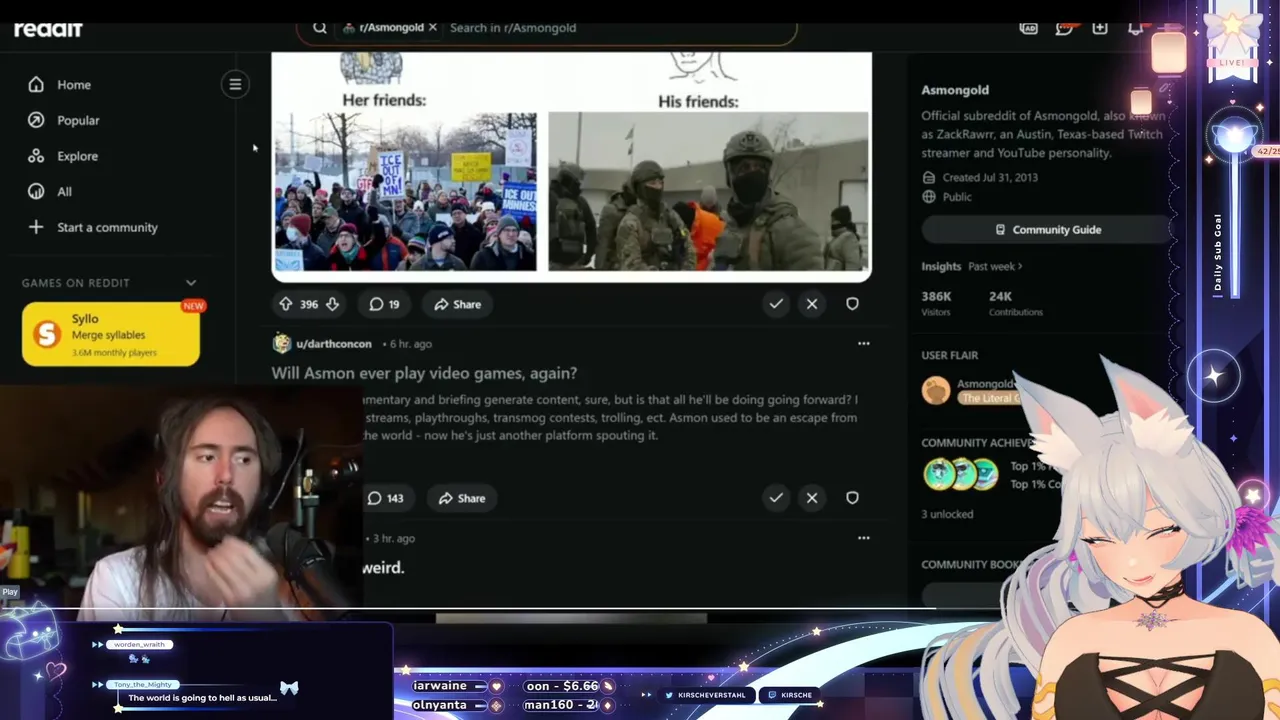Click the 'Play' tooltip label
This screenshot has width=1280, height=720.
pyautogui.click(x=10, y=592)
